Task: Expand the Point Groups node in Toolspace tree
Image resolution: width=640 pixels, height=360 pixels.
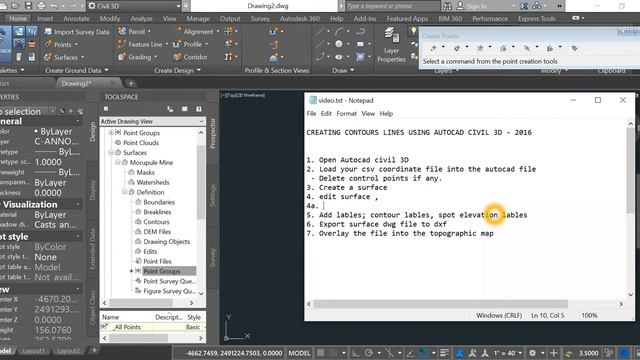Action: tap(111, 133)
